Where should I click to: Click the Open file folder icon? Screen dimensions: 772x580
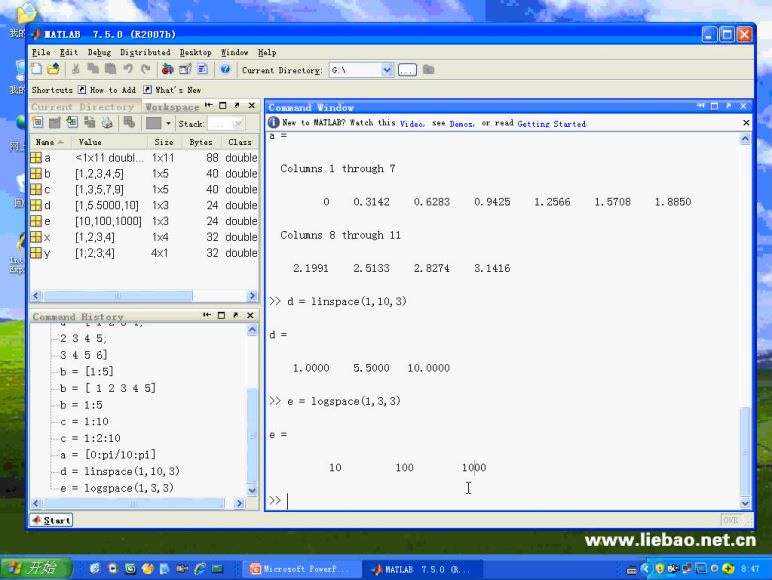(x=53, y=69)
